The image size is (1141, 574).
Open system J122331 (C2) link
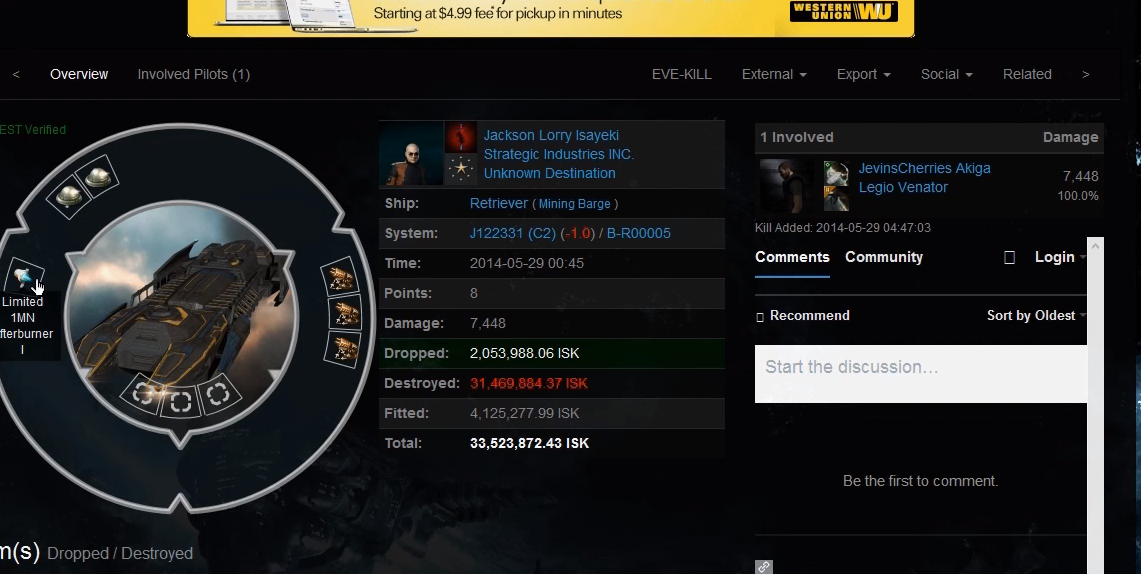coord(512,234)
